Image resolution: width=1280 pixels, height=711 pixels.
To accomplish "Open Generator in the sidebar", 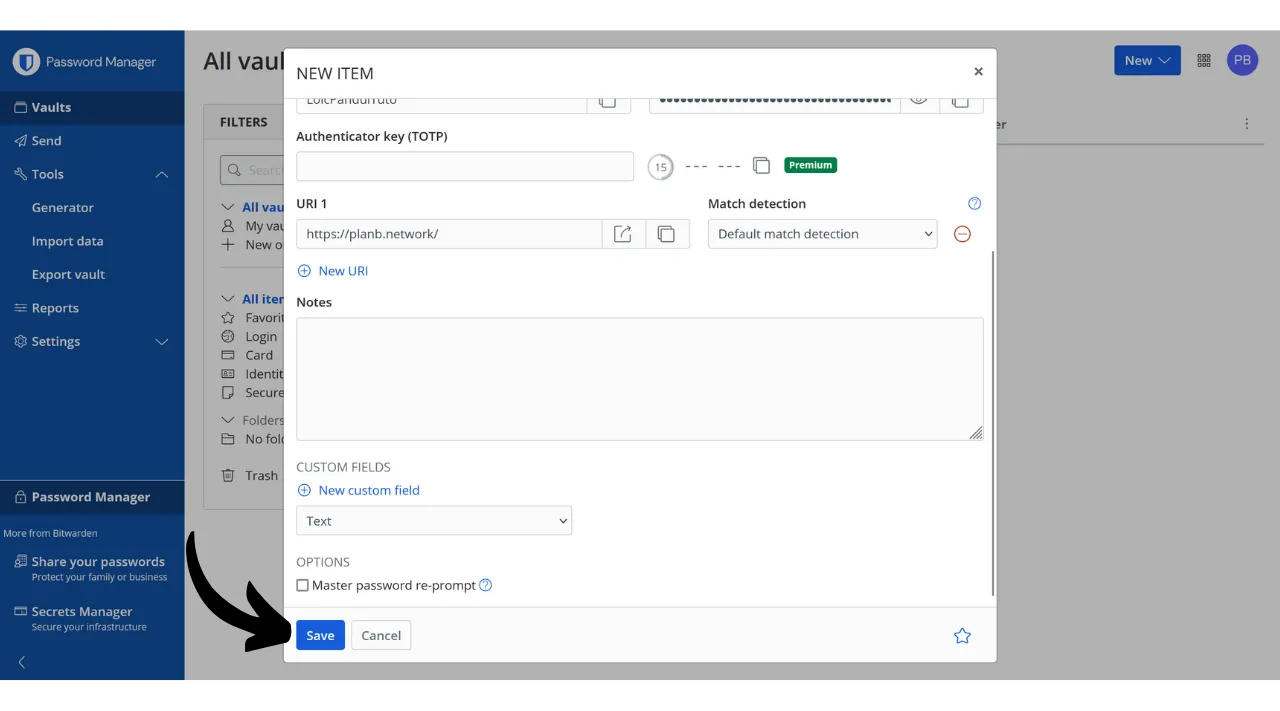I will pos(62,208).
